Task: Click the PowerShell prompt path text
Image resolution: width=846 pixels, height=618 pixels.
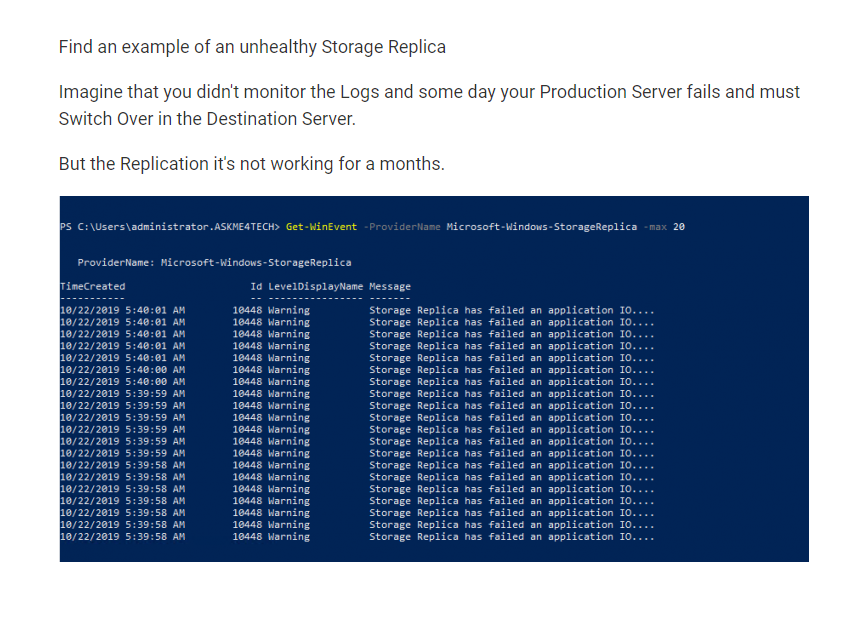Action: click(170, 226)
